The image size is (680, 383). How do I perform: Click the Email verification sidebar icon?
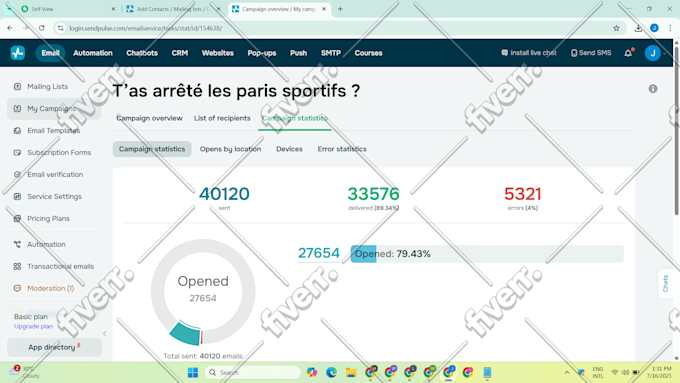[17, 174]
